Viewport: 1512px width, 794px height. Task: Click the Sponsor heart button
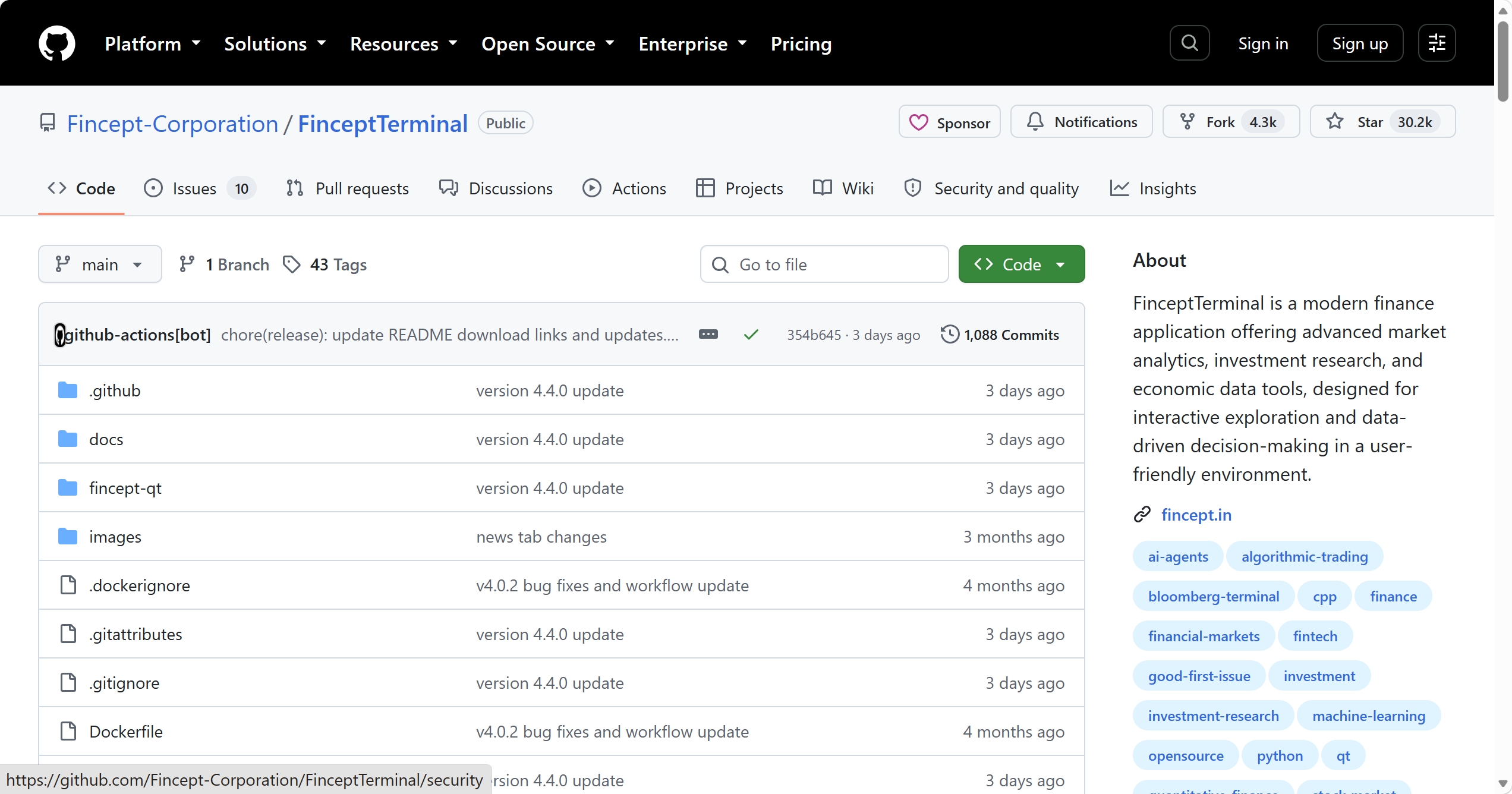(x=949, y=122)
